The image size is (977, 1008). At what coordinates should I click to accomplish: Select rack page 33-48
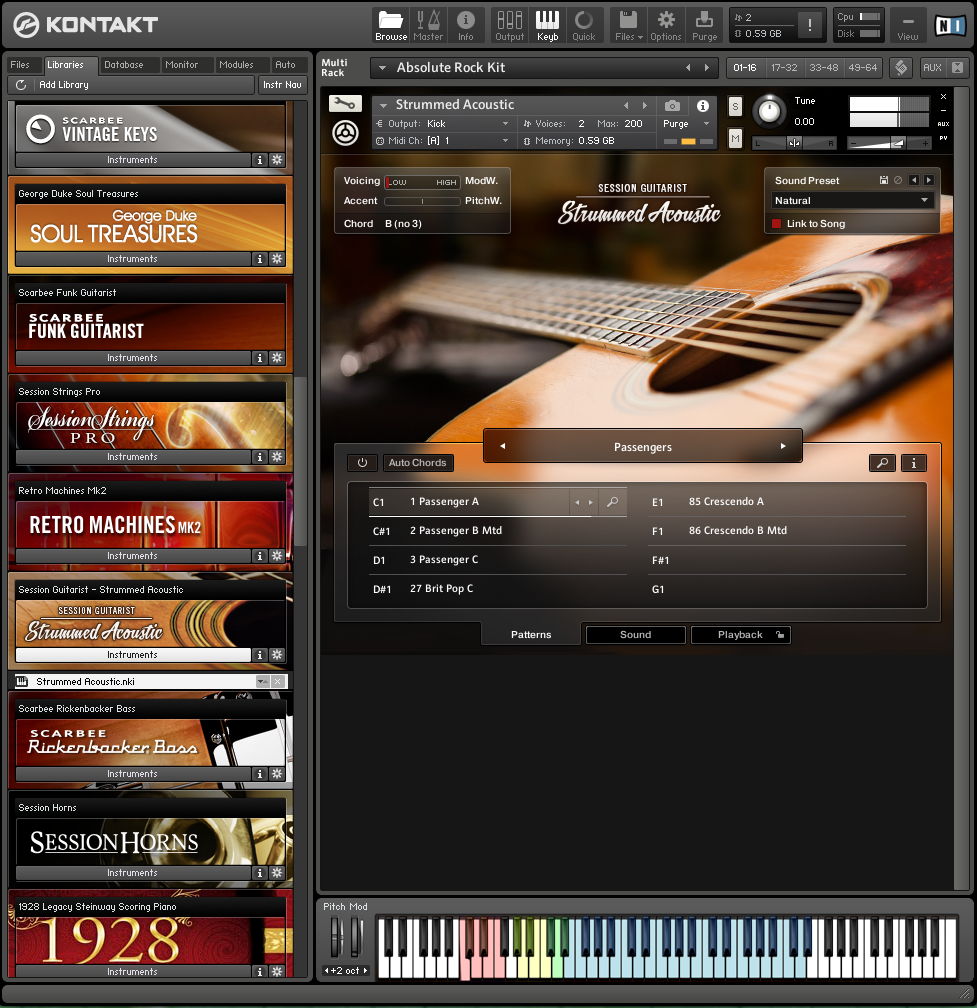coord(823,68)
